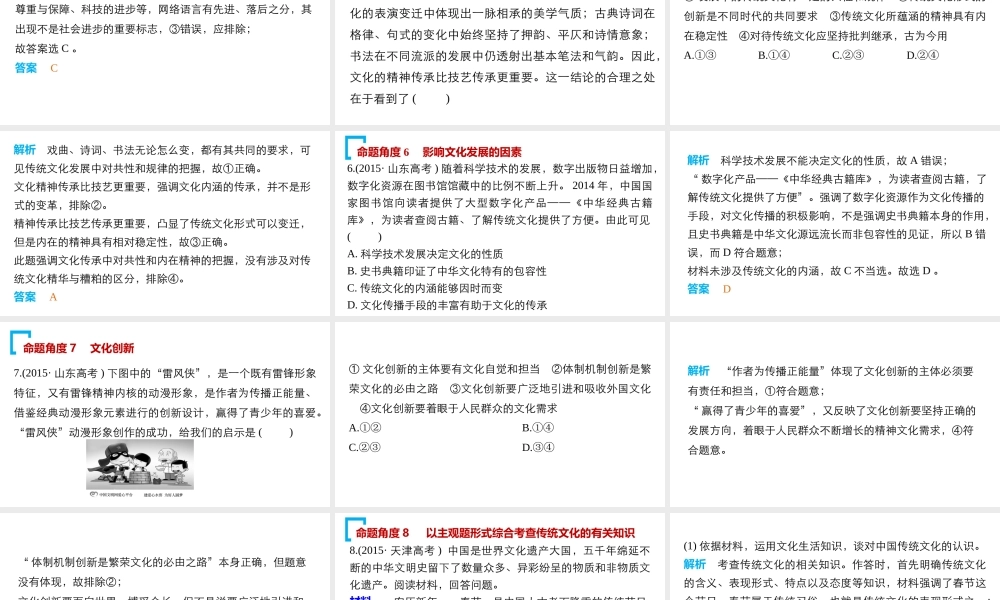1000x600 pixels.
Task: Click the 雷风侠 cartoon image
Action: click(140, 465)
